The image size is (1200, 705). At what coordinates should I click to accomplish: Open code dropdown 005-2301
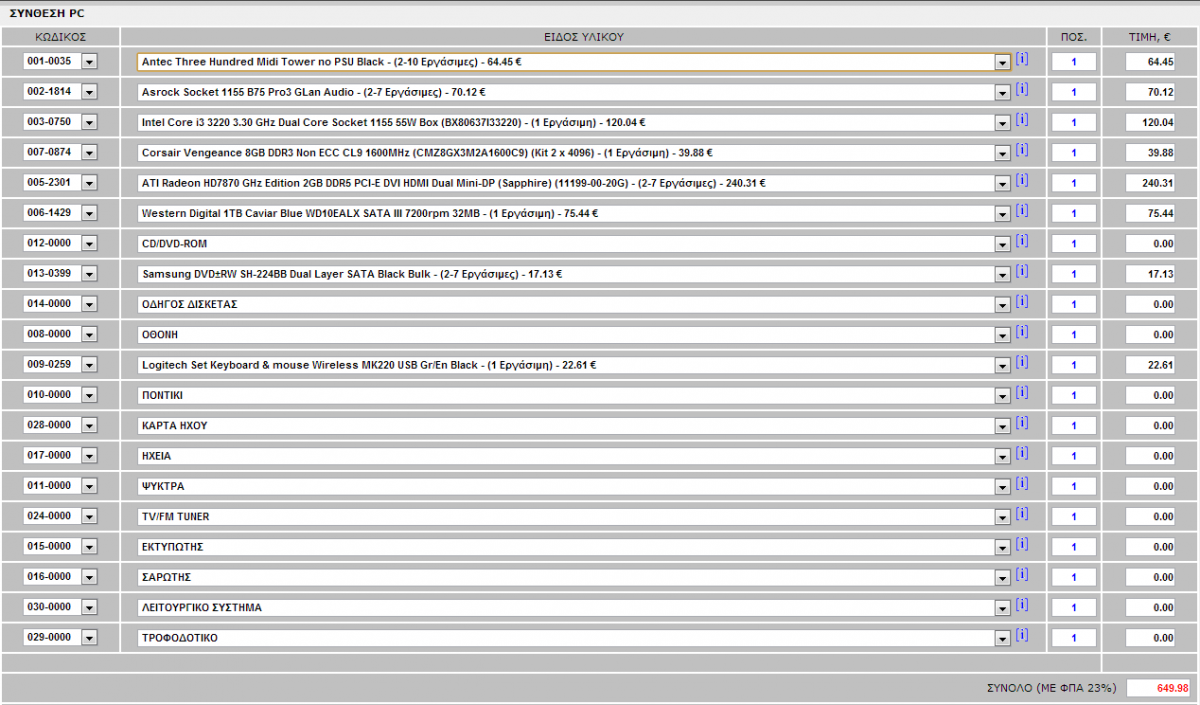pyautogui.click(x=89, y=183)
